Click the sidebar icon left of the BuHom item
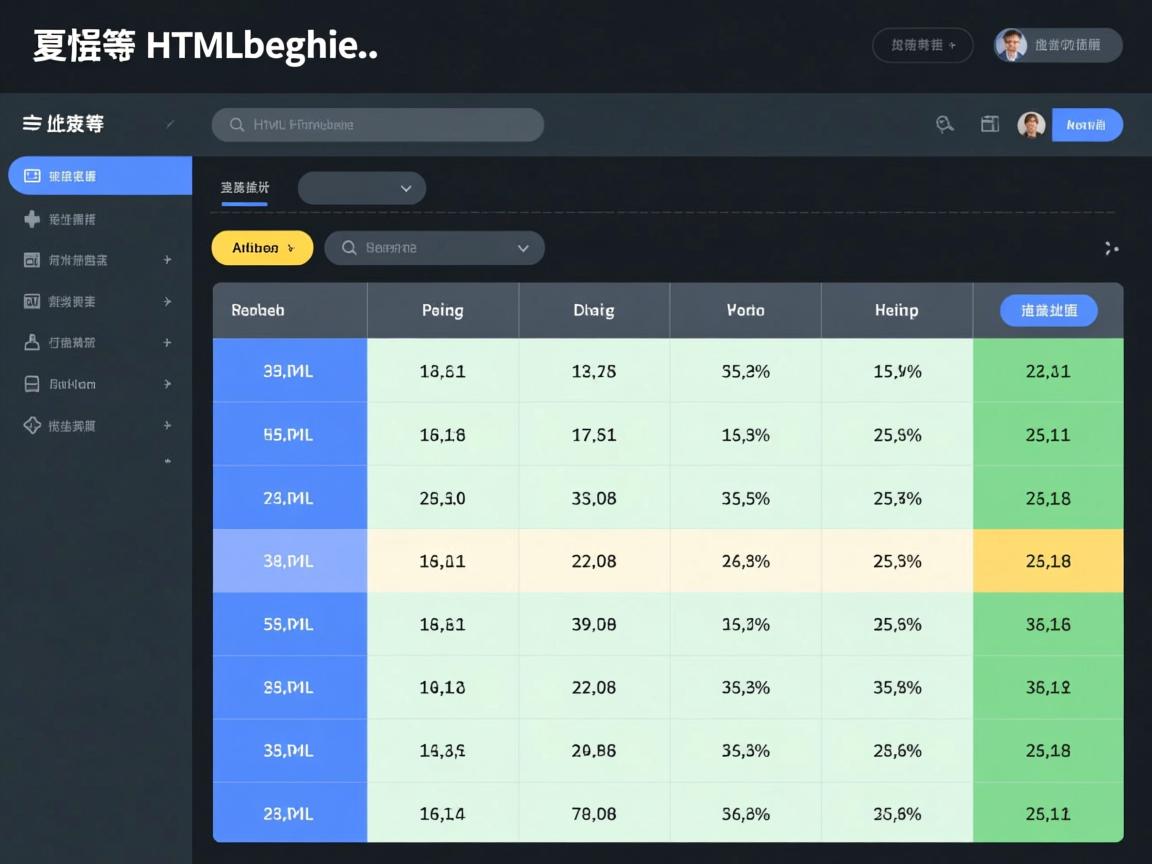Viewport: 1152px width, 864px height. [32, 384]
